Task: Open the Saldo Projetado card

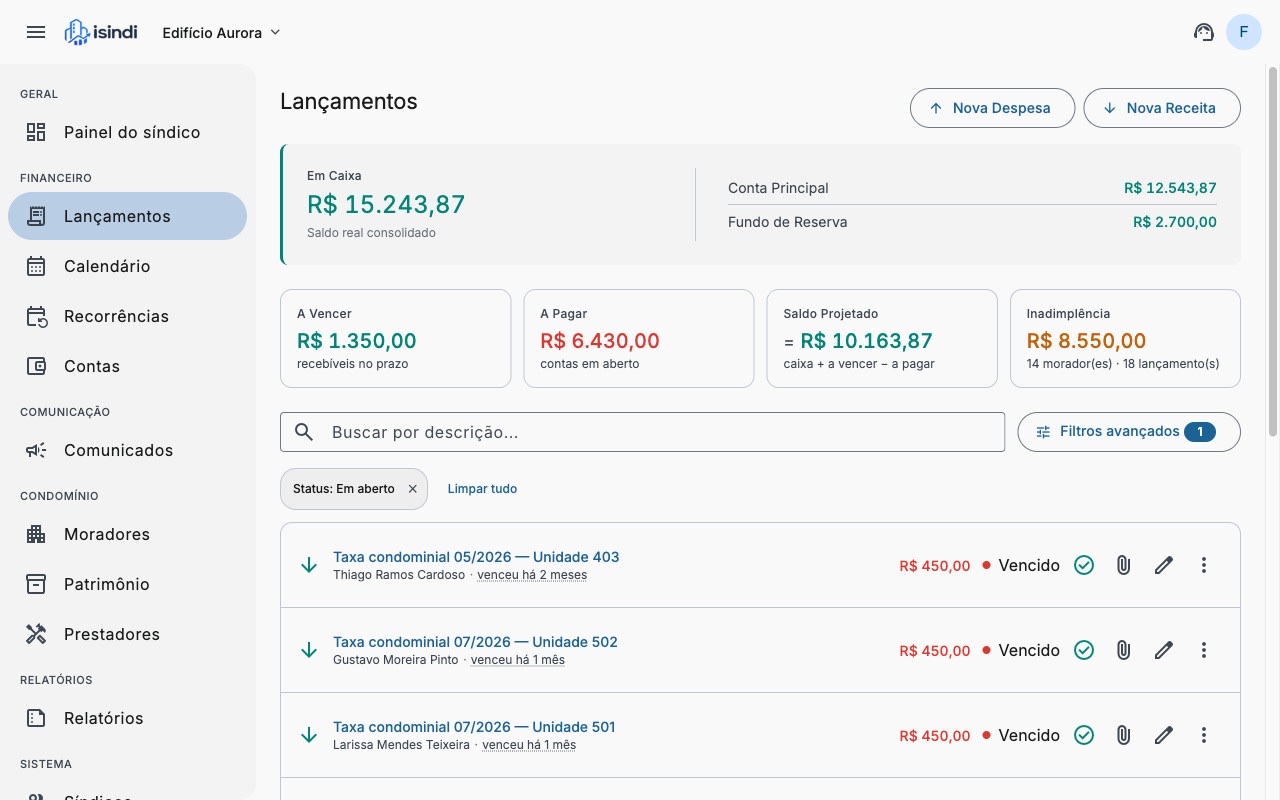Action: point(882,338)
